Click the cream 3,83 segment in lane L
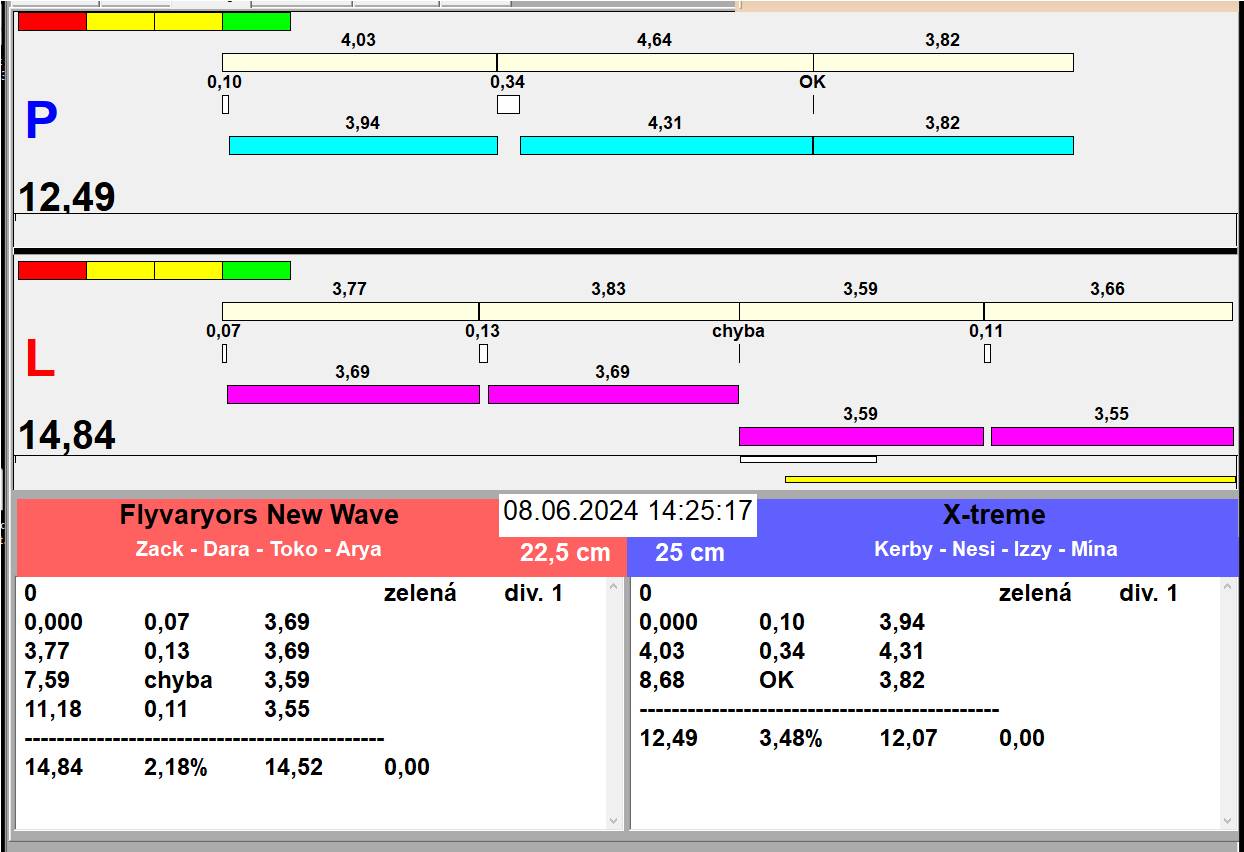Viewport: 1244px width, 852px height. point(608,311)
